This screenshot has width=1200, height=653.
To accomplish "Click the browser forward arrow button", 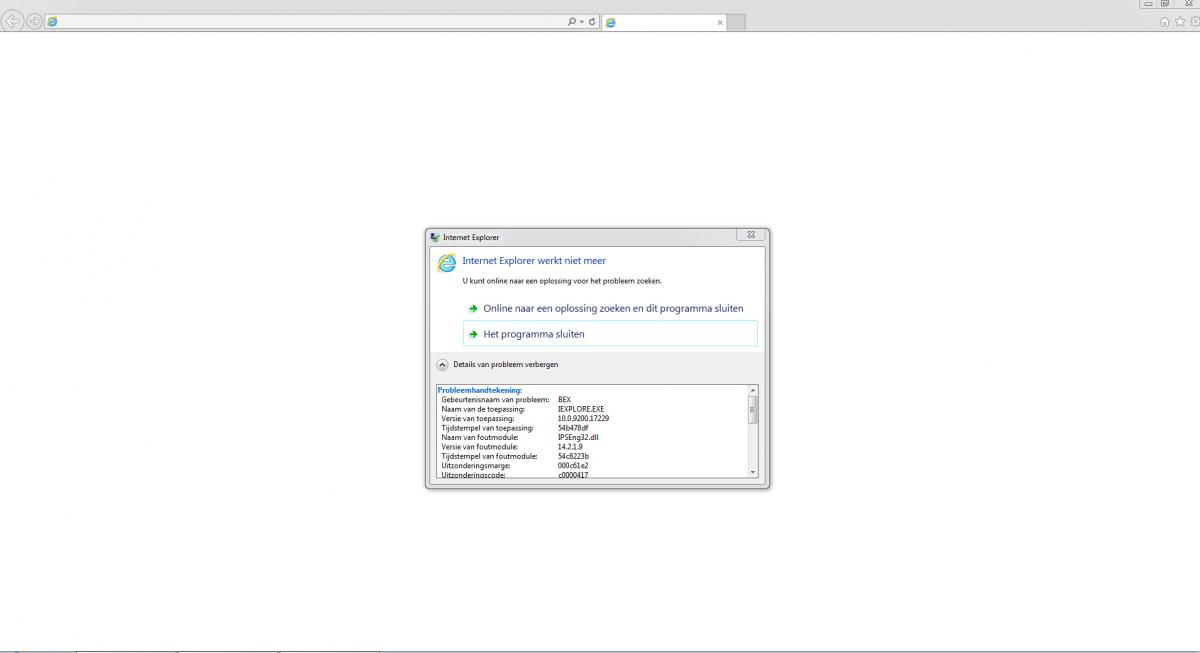I will click(35, 21).
